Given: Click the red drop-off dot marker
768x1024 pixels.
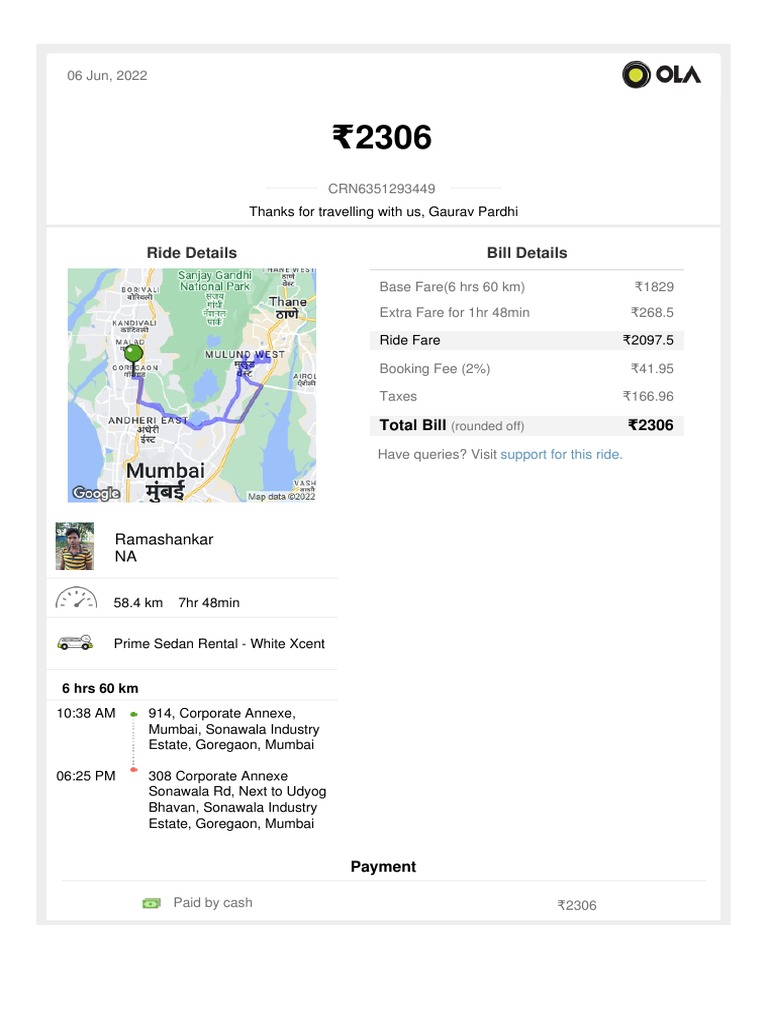Looking at the screenshot, I should coord(134,770).
